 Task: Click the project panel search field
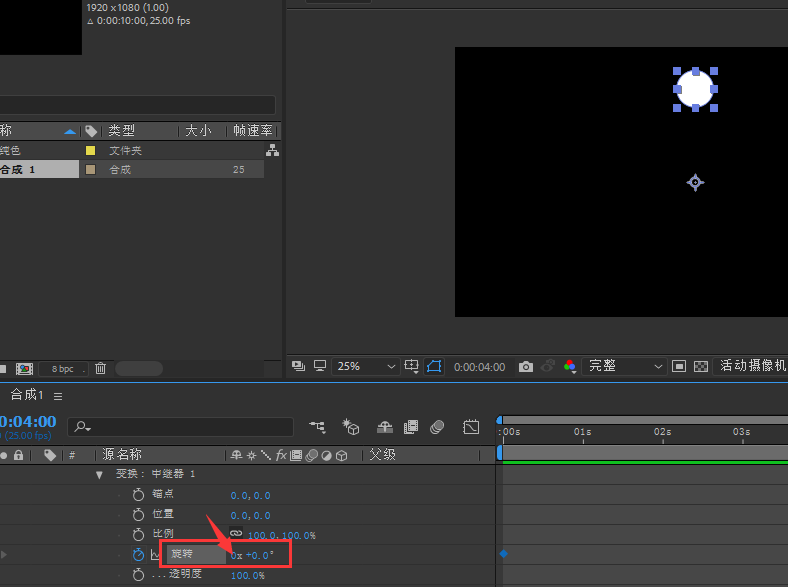tap(137, 105)
